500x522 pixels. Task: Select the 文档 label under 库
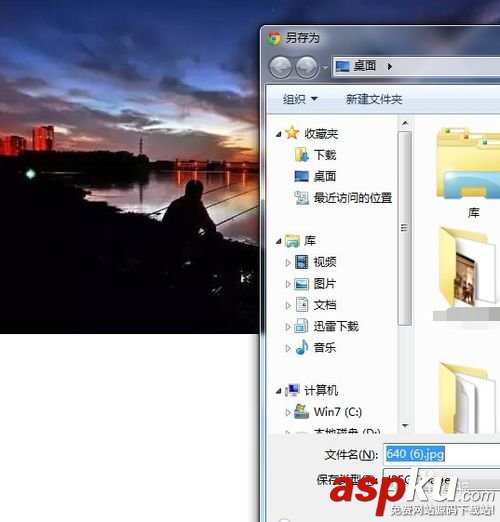325,305
